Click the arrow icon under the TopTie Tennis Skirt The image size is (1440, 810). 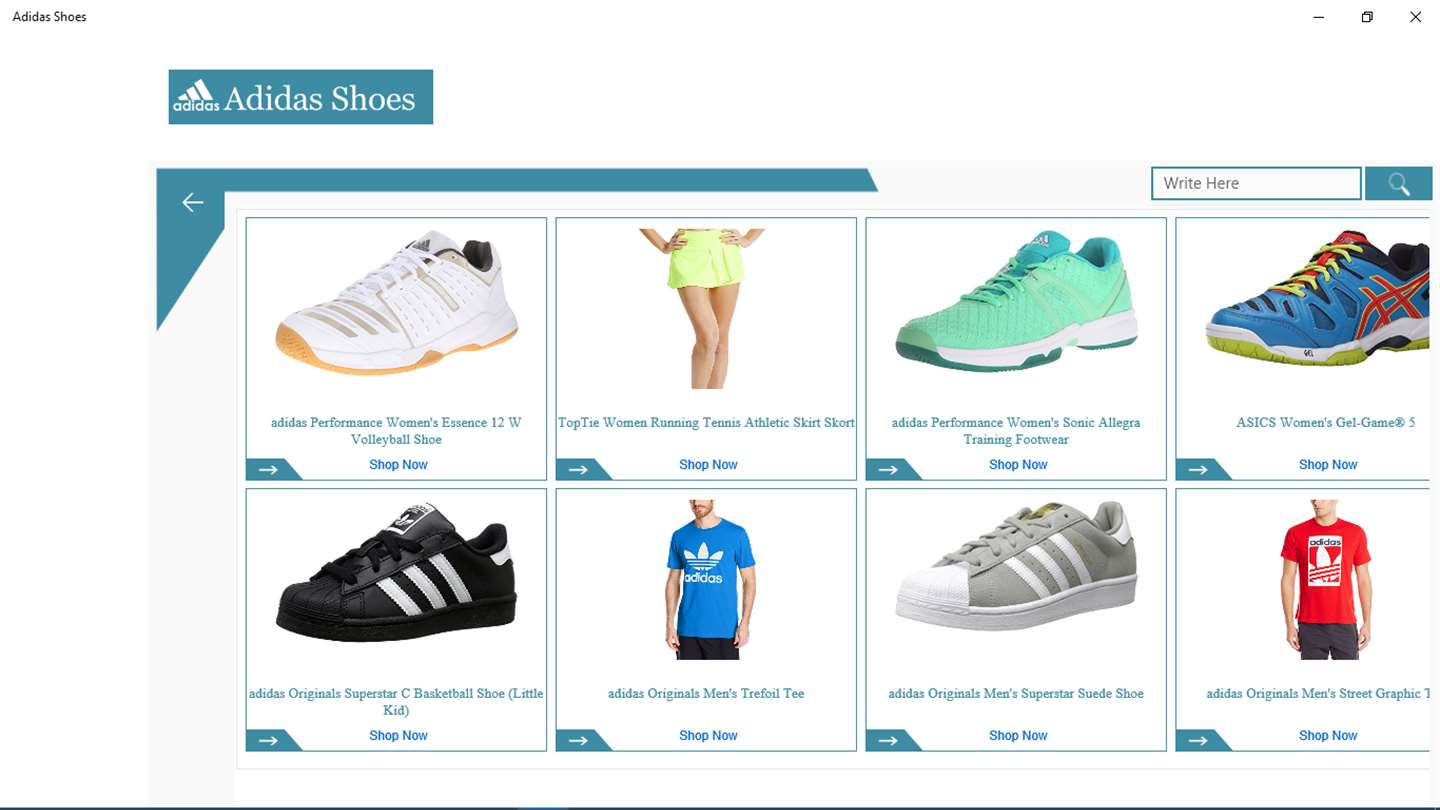pyautogui.click(x=578, y=469)
